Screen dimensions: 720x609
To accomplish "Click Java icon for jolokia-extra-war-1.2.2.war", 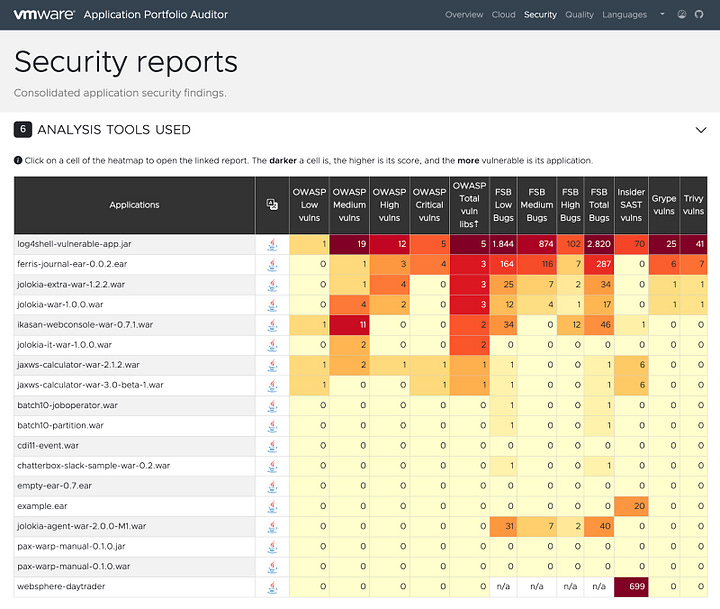I will 272,285.
